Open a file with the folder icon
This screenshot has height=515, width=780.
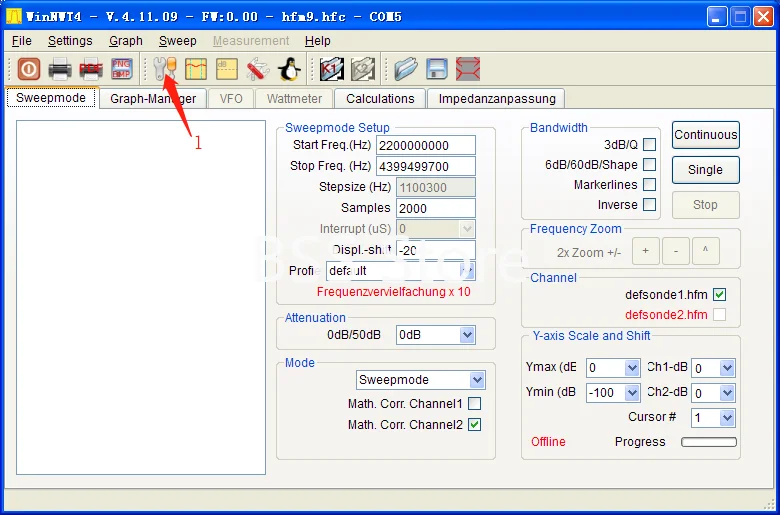click(406, 69)
